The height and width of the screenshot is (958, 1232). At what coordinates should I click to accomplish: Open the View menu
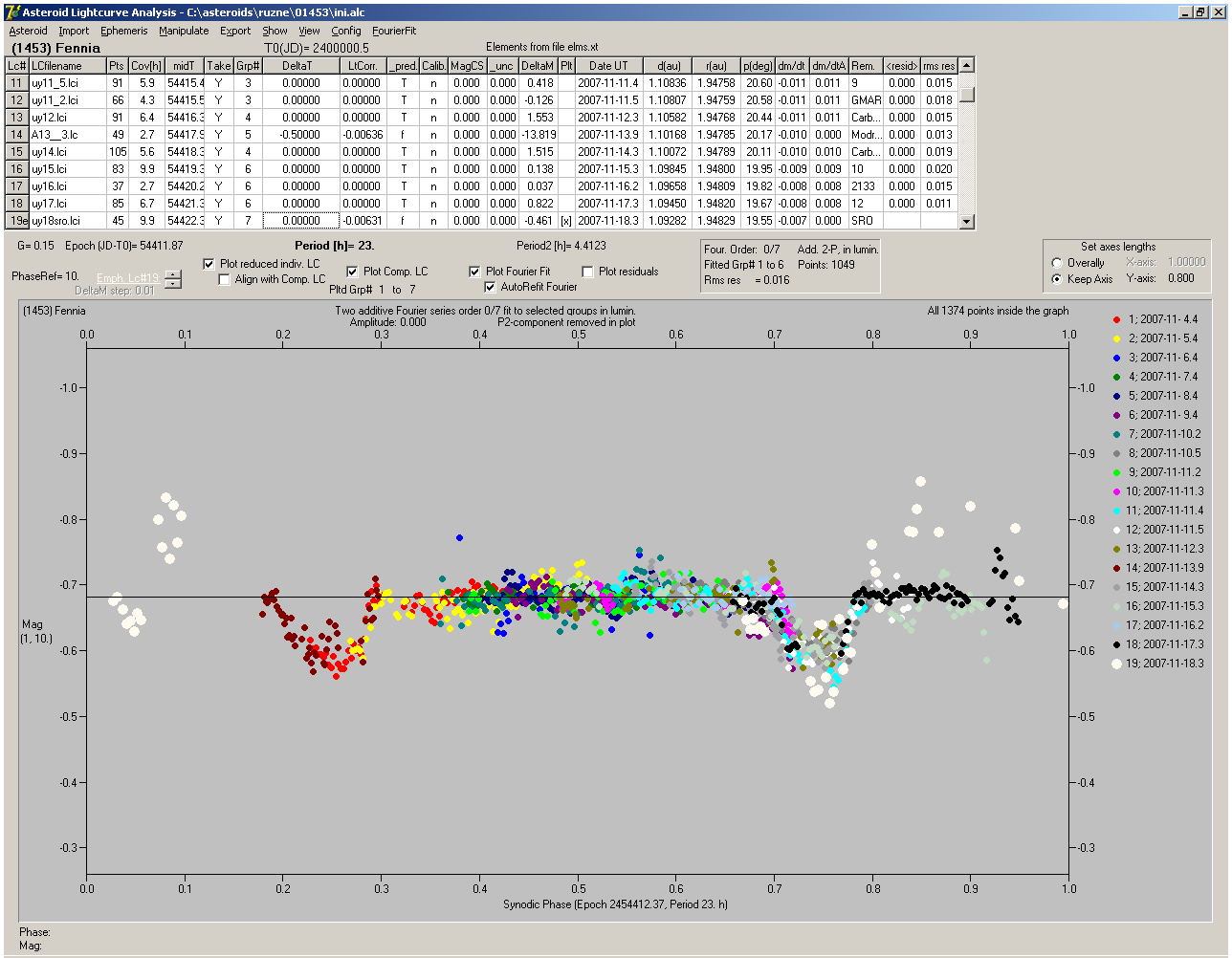point(309,31)
